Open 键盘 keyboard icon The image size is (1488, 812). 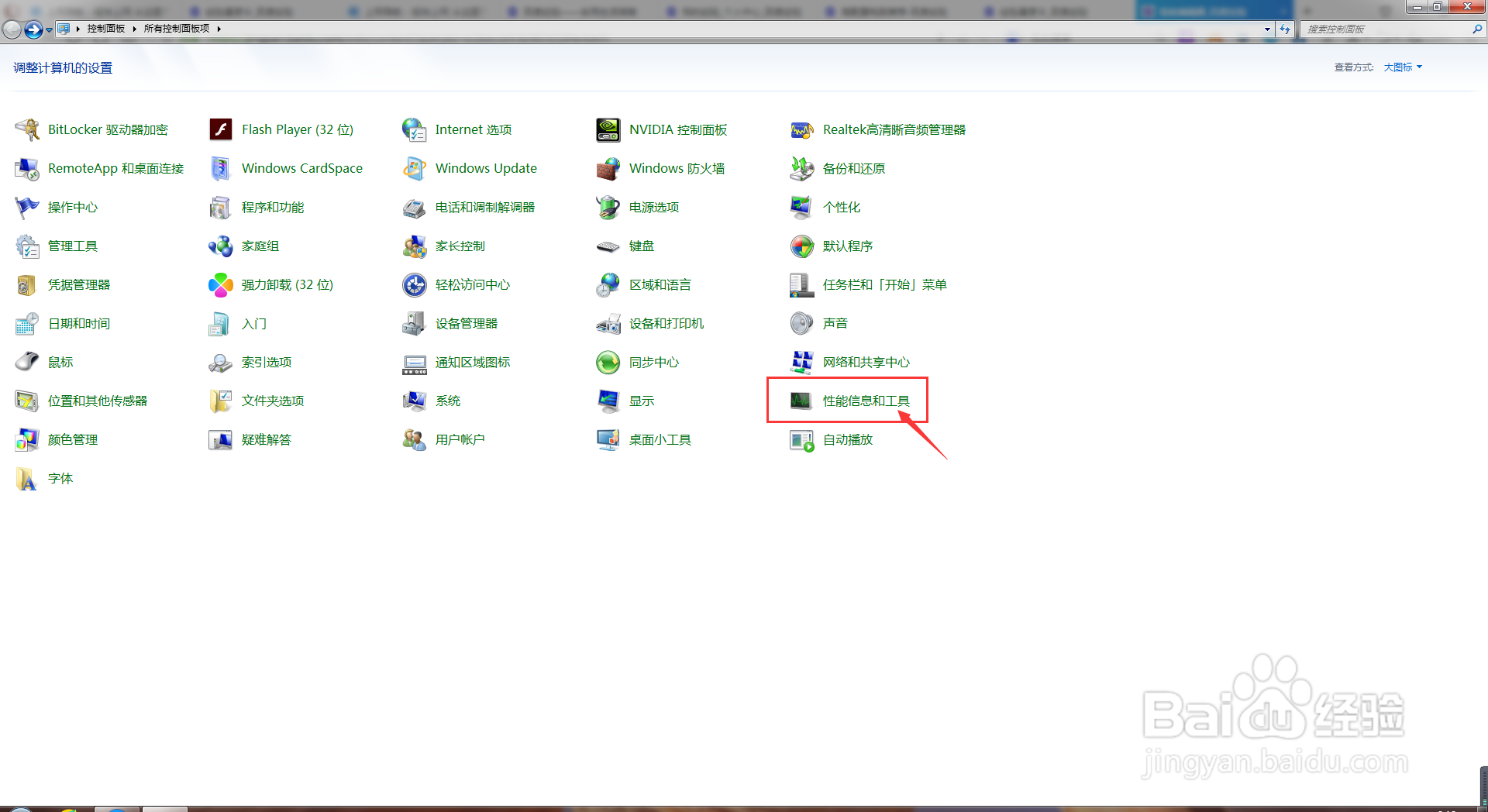[608, 246]
